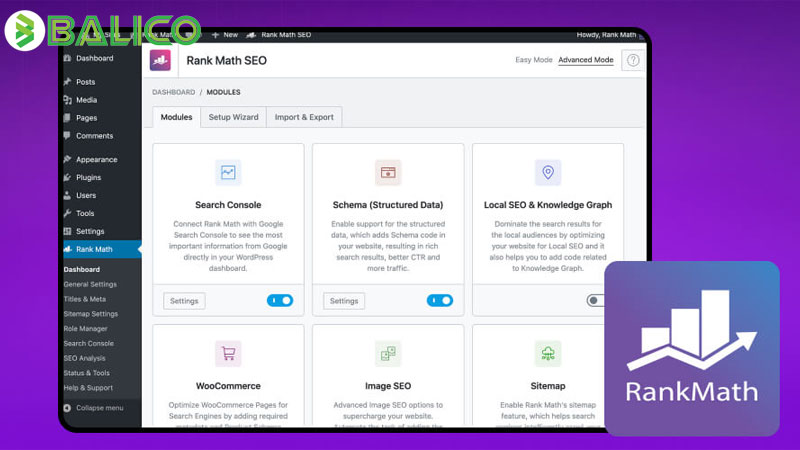Screen dimensions: 800x450
Task: Click New in the admin bar
Action: coord(231,35)
